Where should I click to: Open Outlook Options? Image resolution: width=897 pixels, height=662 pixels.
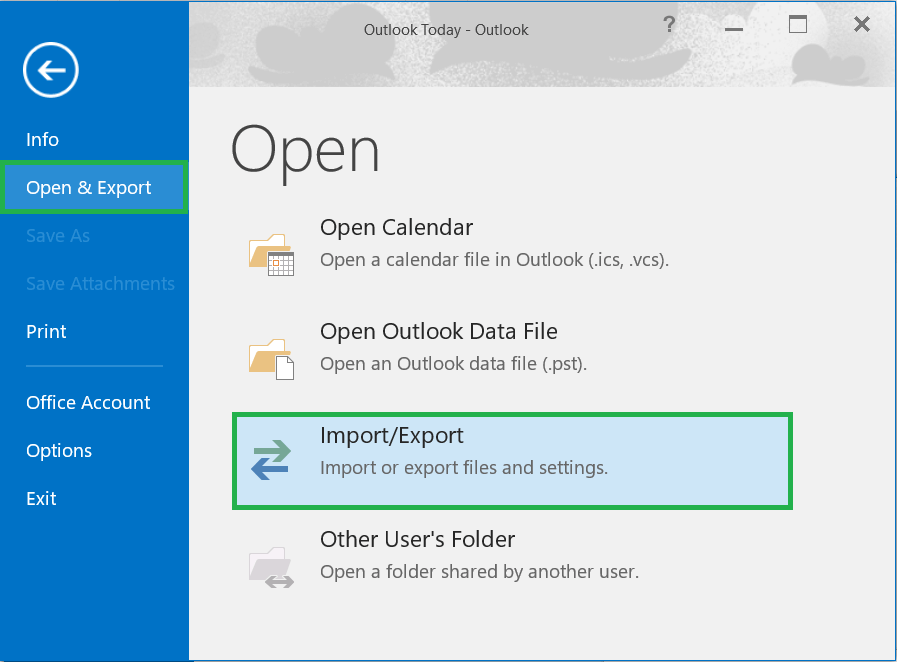coord(59,451)
